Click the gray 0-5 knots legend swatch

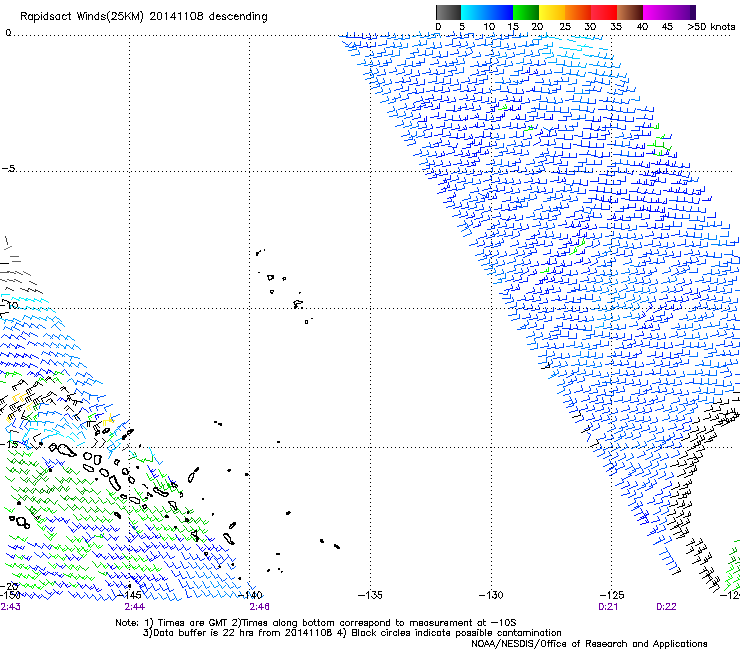point(448,12)
